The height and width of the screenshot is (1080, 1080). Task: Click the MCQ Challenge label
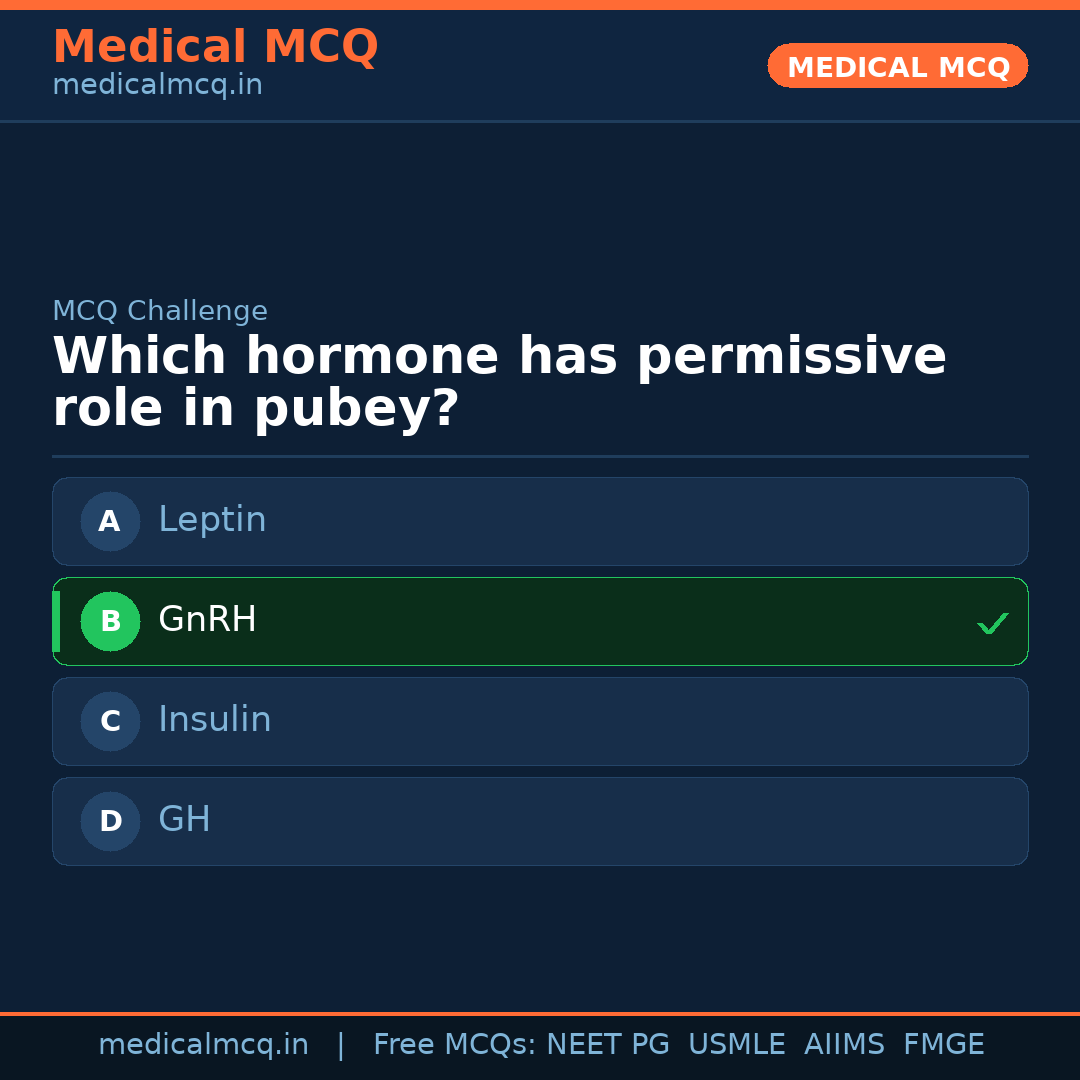coord(160,311)
